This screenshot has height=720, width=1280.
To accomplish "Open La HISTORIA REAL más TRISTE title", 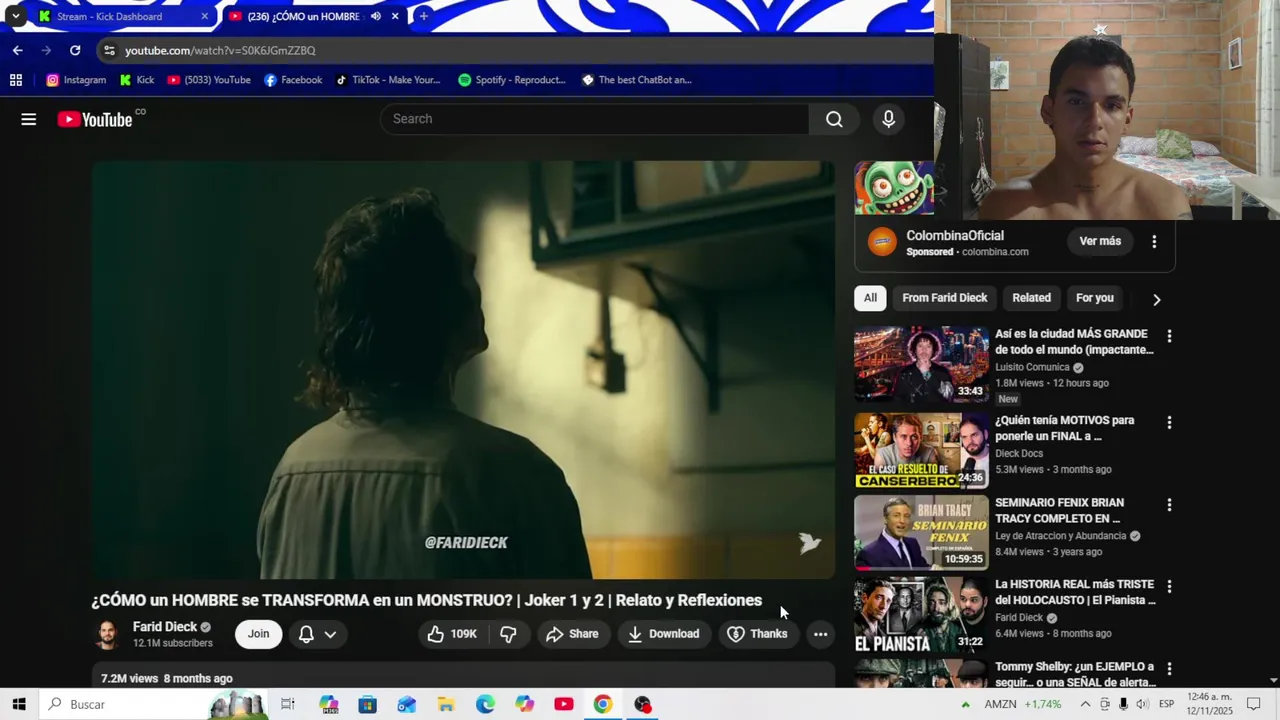I will (1075, 592).
